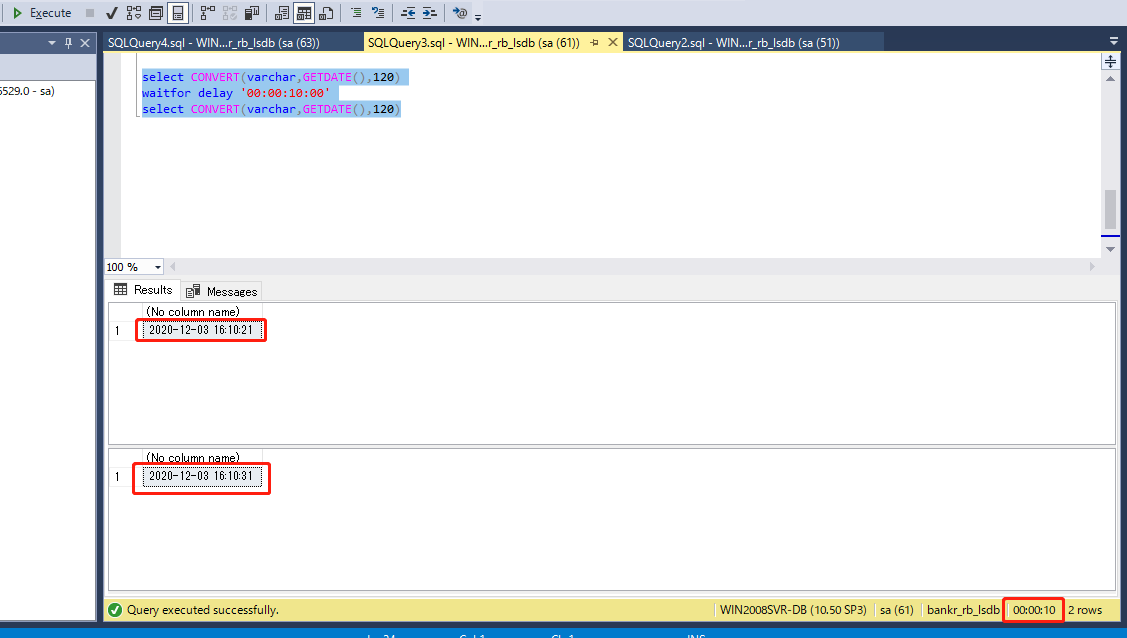This screenshot has height=638, width=1127.
Task: Click the sa (61) status bar entry
Action: 897,610
